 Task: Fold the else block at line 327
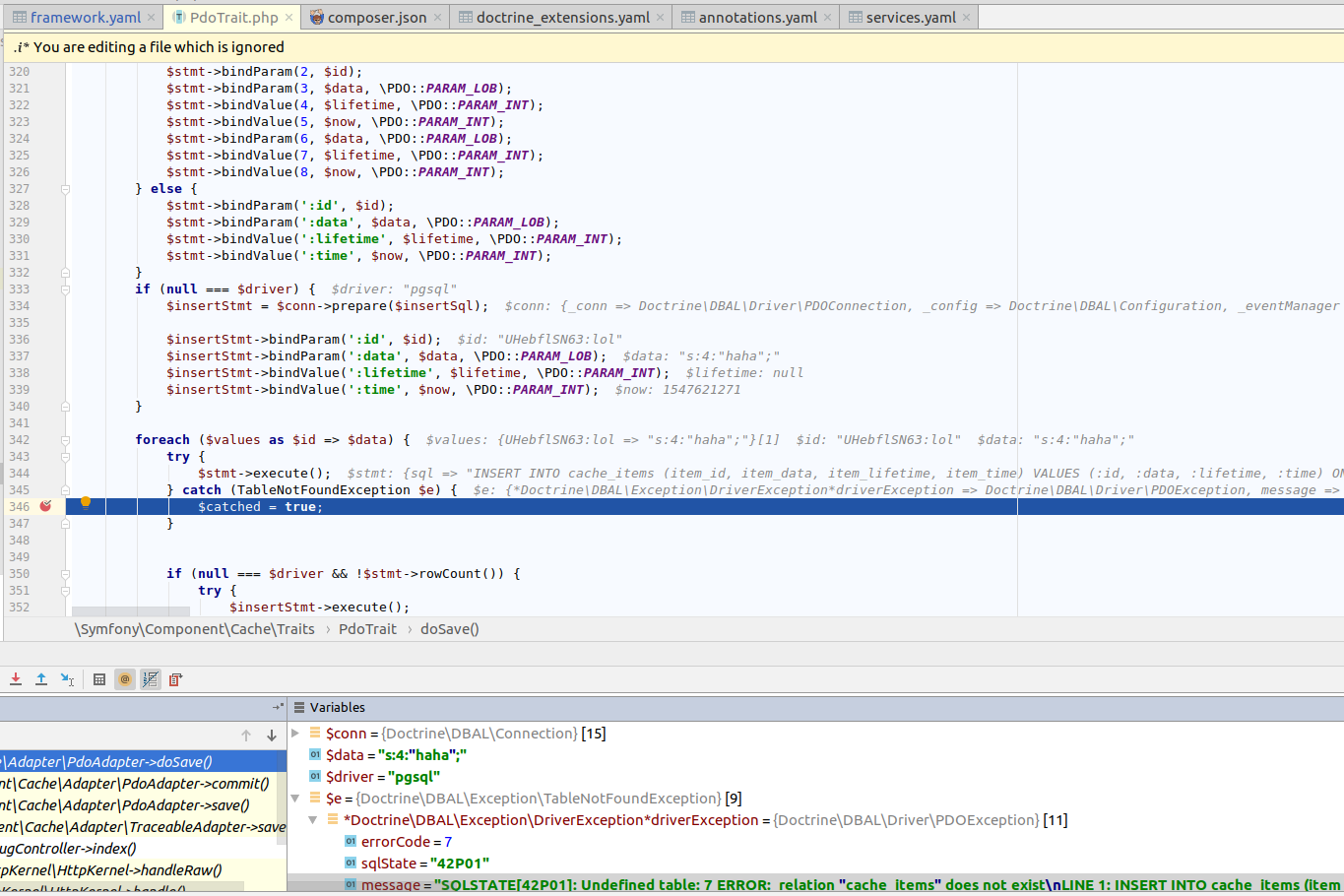[65, 189]
